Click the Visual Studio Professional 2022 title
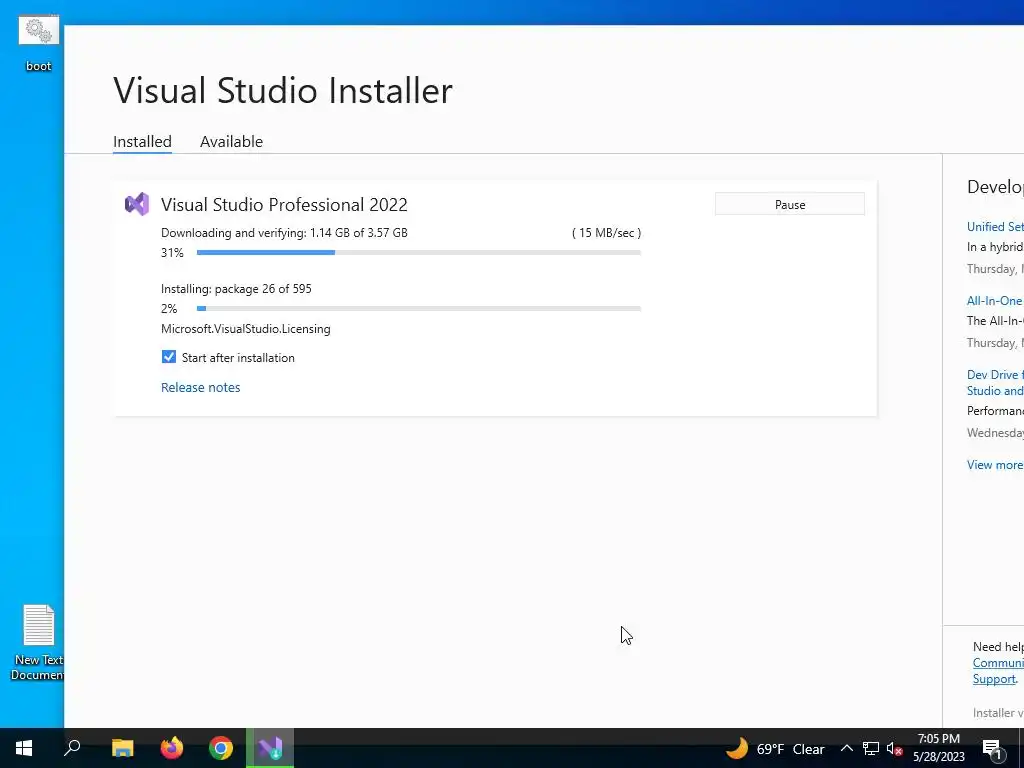This screenshot has width=1024, height=768. coord(284,204)
